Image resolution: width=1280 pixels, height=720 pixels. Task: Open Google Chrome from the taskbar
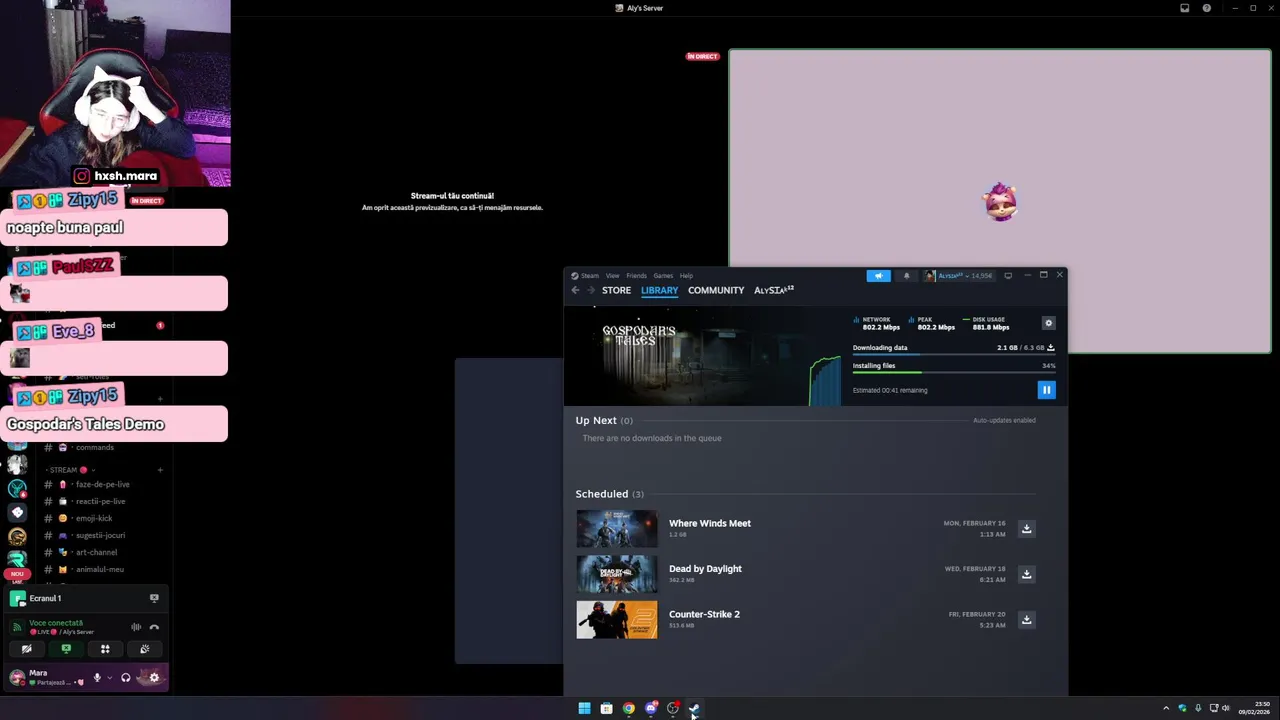coord(628,708)
